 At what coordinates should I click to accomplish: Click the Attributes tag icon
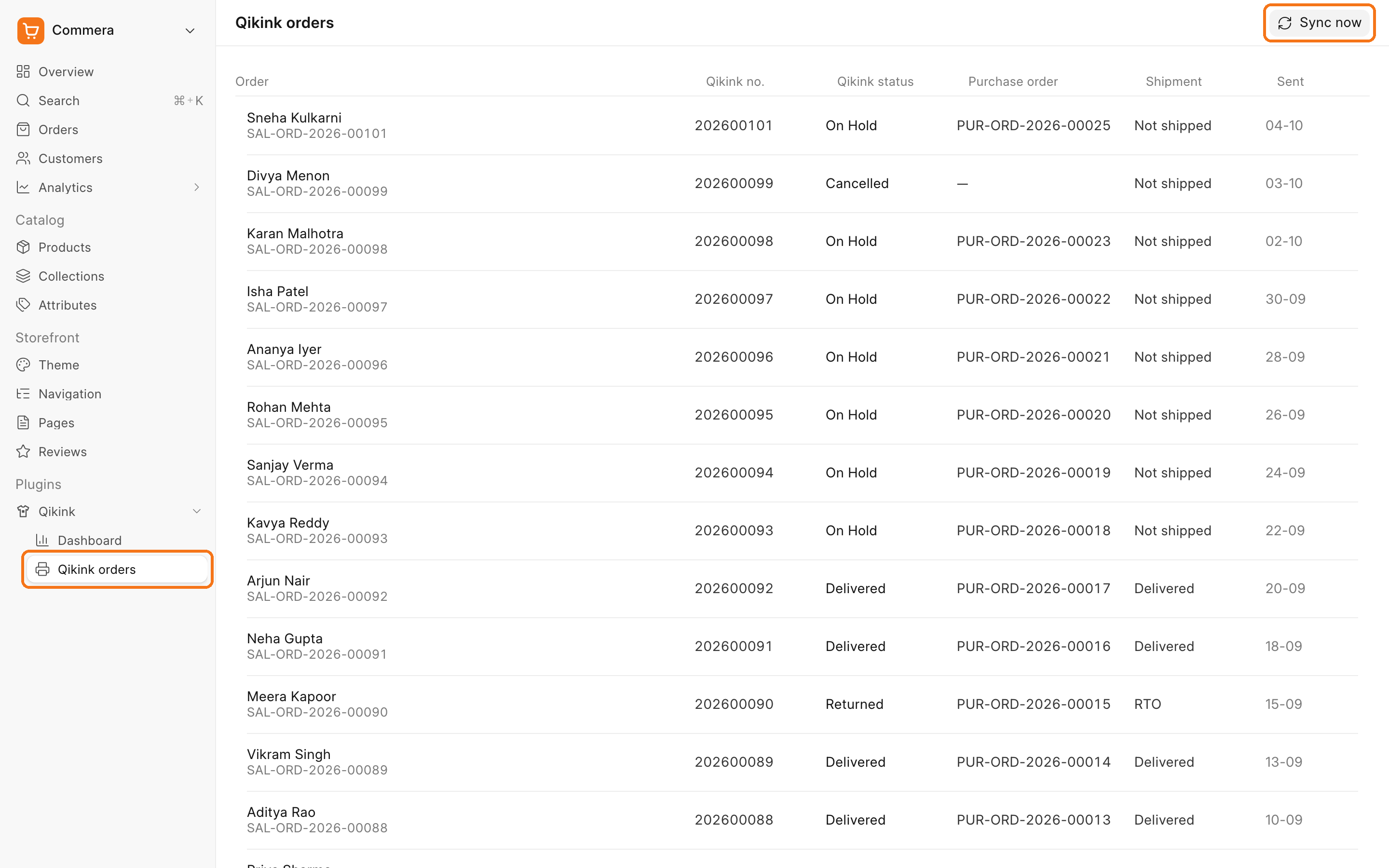pyautogui.click(x=23, y=305)
